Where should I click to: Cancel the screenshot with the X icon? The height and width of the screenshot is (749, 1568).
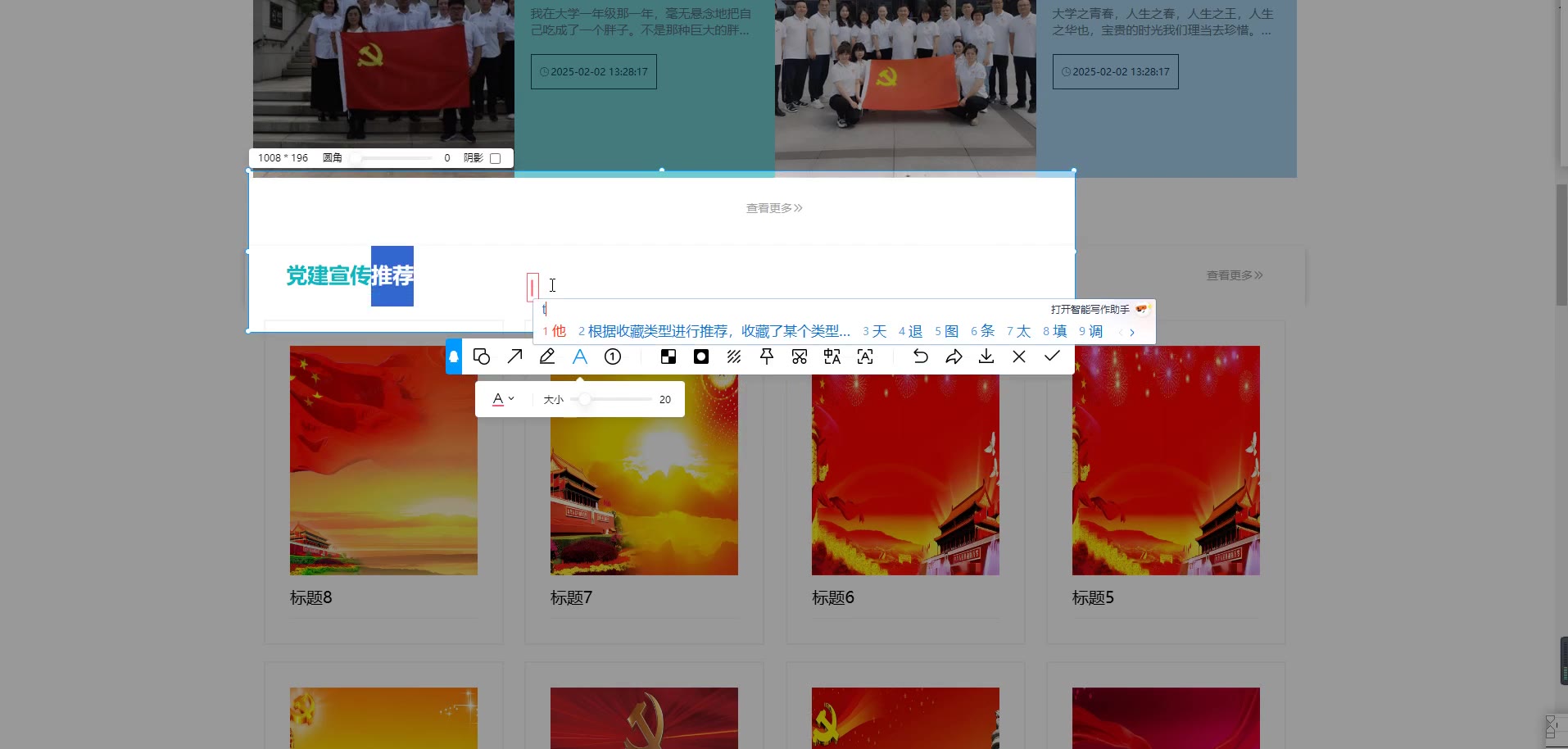pos(1019,356)
